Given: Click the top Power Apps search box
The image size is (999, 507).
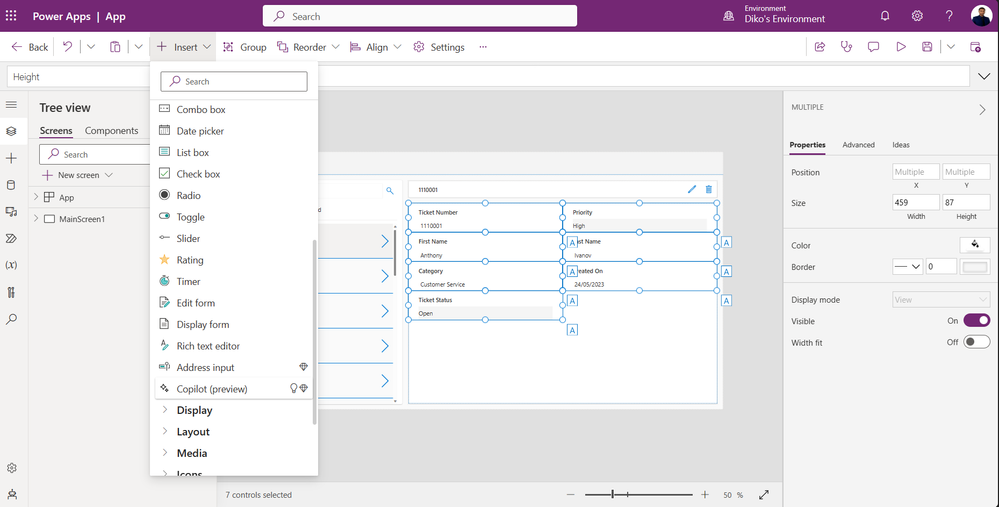Looking at the screenshot, I should 420,17.
